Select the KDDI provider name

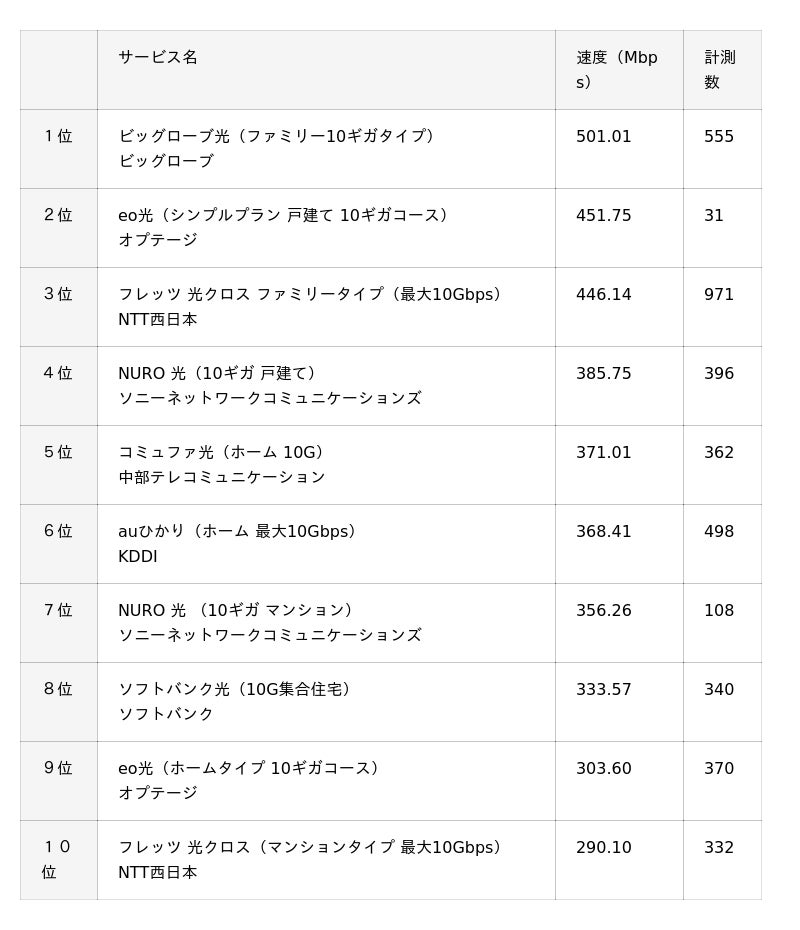(x=138, y=556)
